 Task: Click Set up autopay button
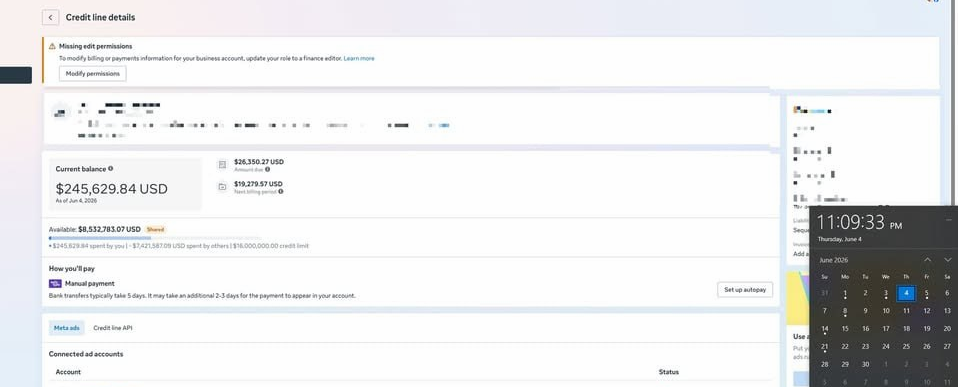click(745, 290)
